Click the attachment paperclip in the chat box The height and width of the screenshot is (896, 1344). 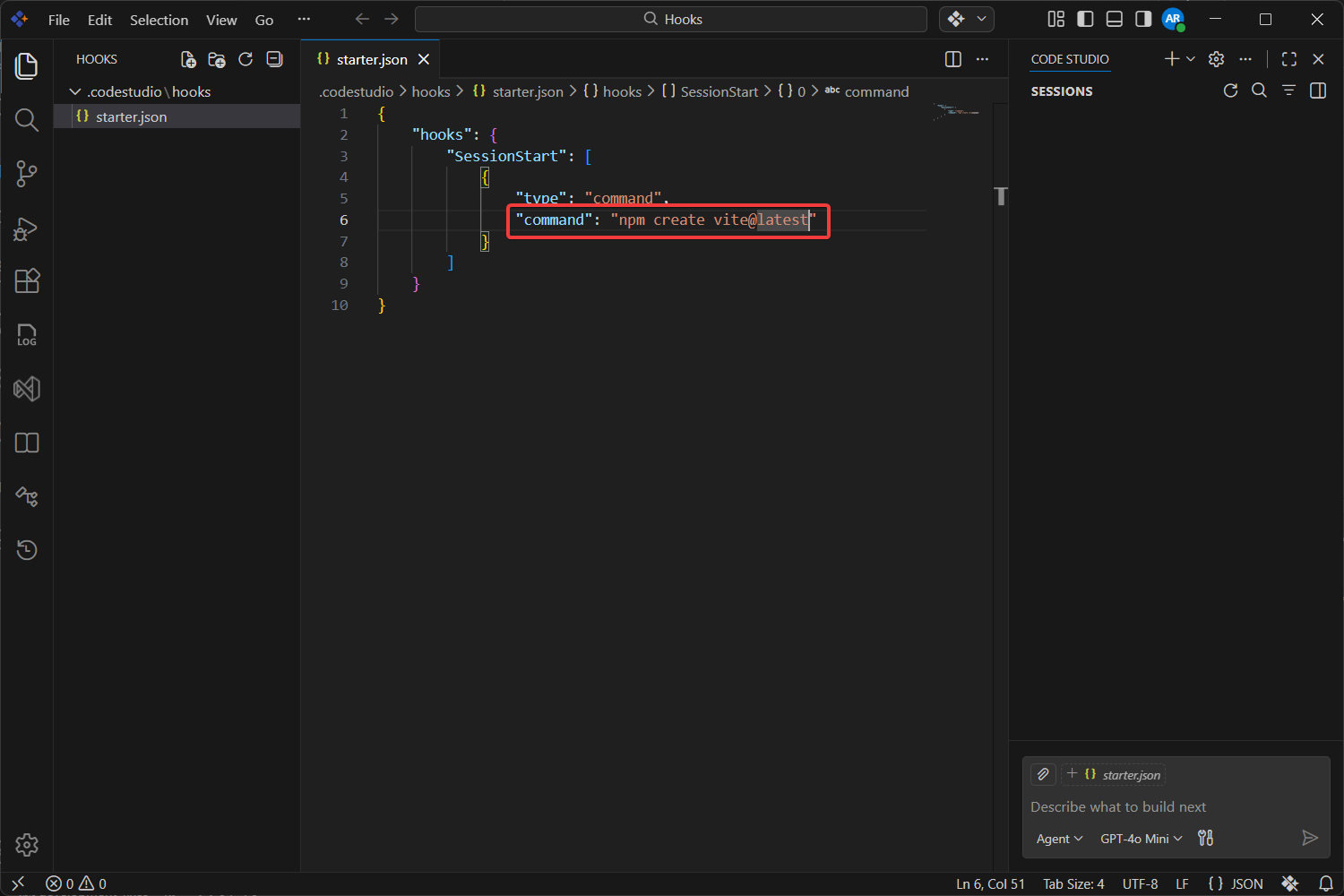point(1043,774)
